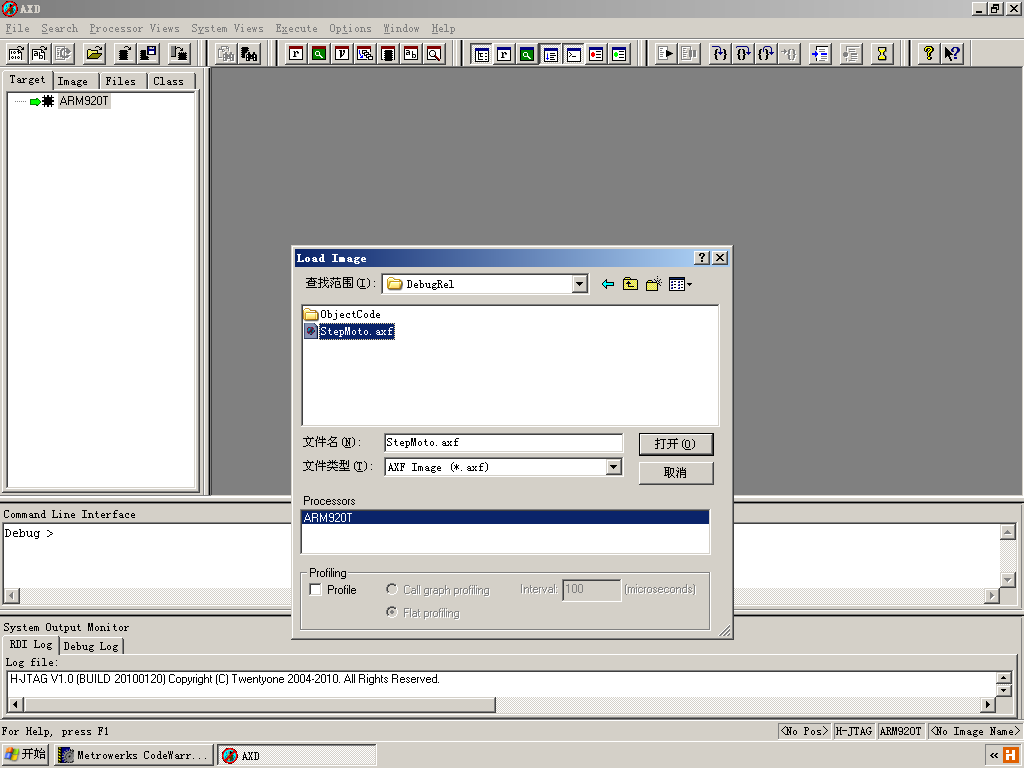
Task: Open the processor Memory view chip icon
Action: coord(388,54)
